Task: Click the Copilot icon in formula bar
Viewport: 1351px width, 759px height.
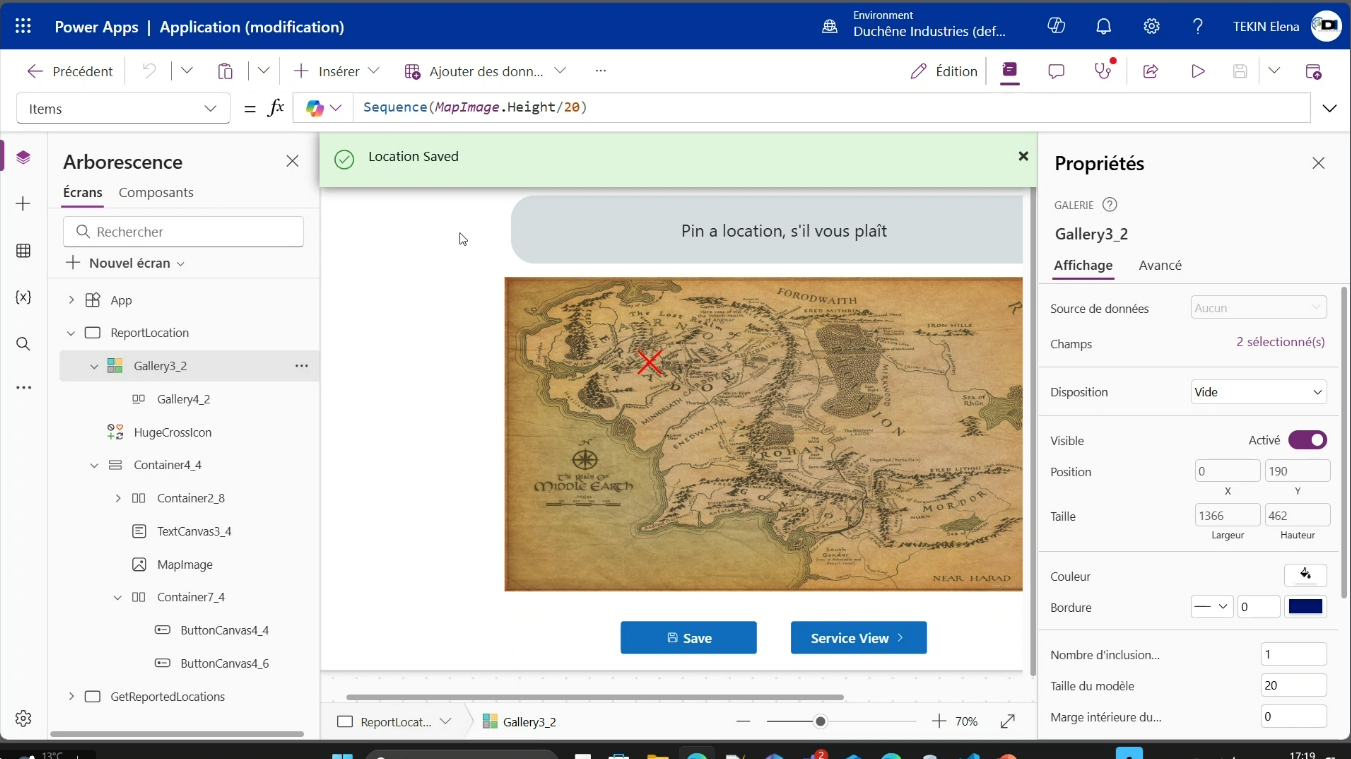Action: (x=315, y=108)
